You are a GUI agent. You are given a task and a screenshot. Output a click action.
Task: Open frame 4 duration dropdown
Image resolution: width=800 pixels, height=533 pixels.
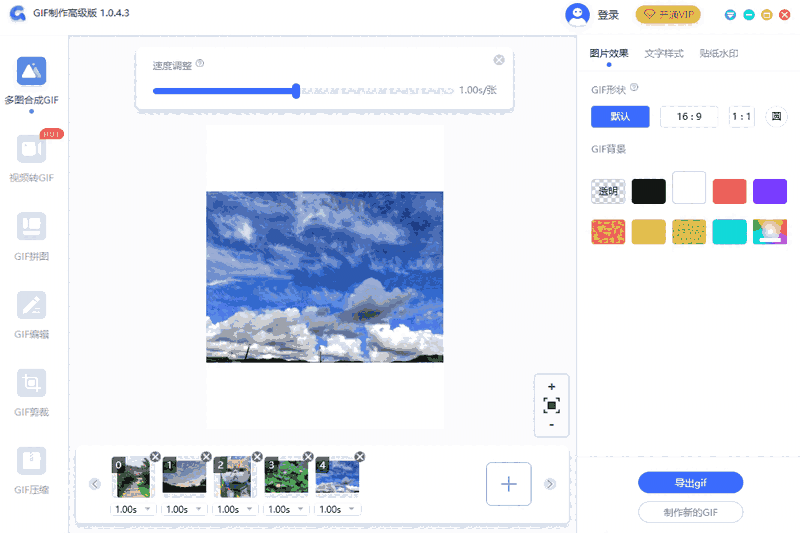(x=337, y=509)
